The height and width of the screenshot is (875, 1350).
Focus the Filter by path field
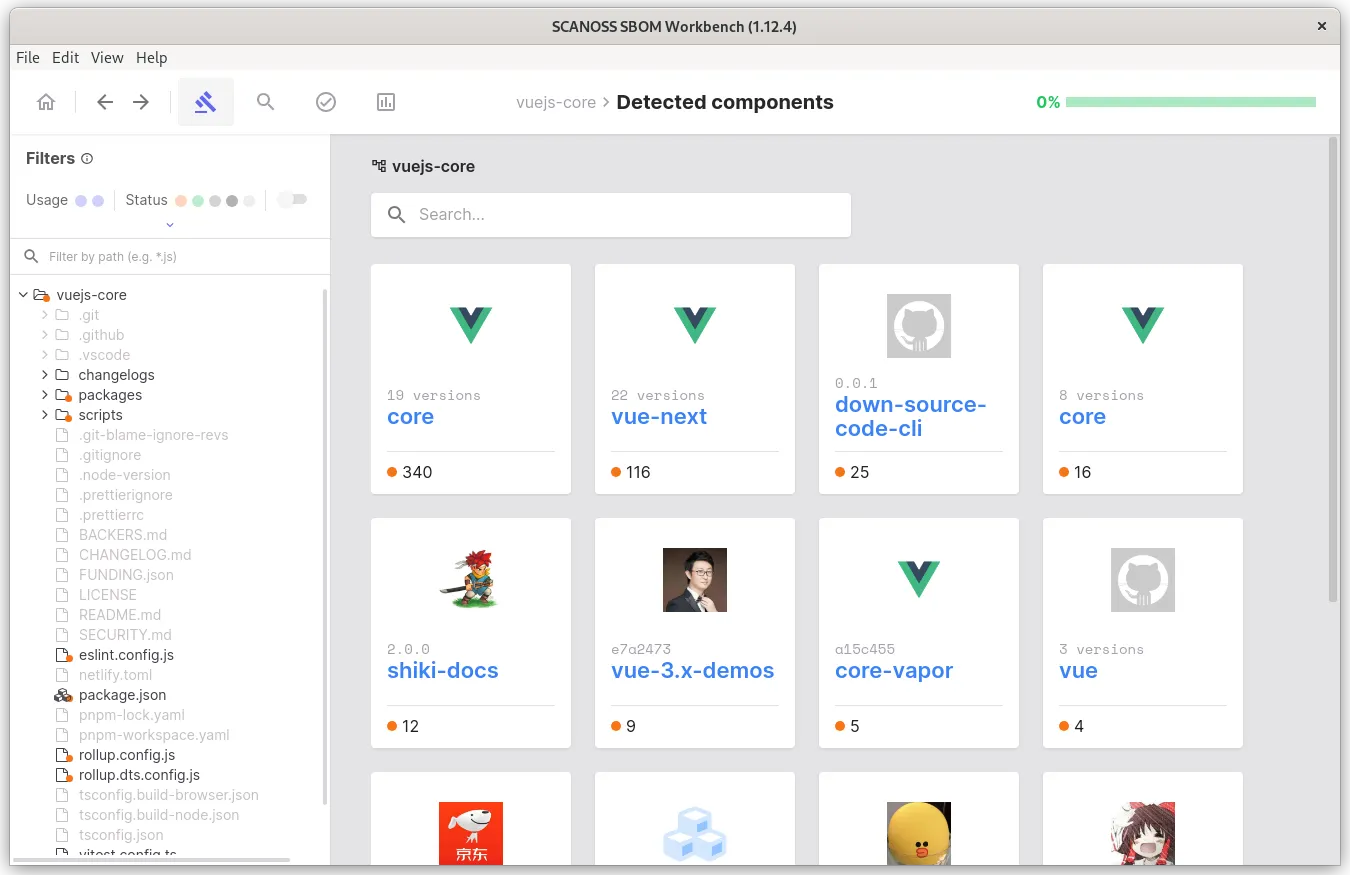tap(170, 257)
